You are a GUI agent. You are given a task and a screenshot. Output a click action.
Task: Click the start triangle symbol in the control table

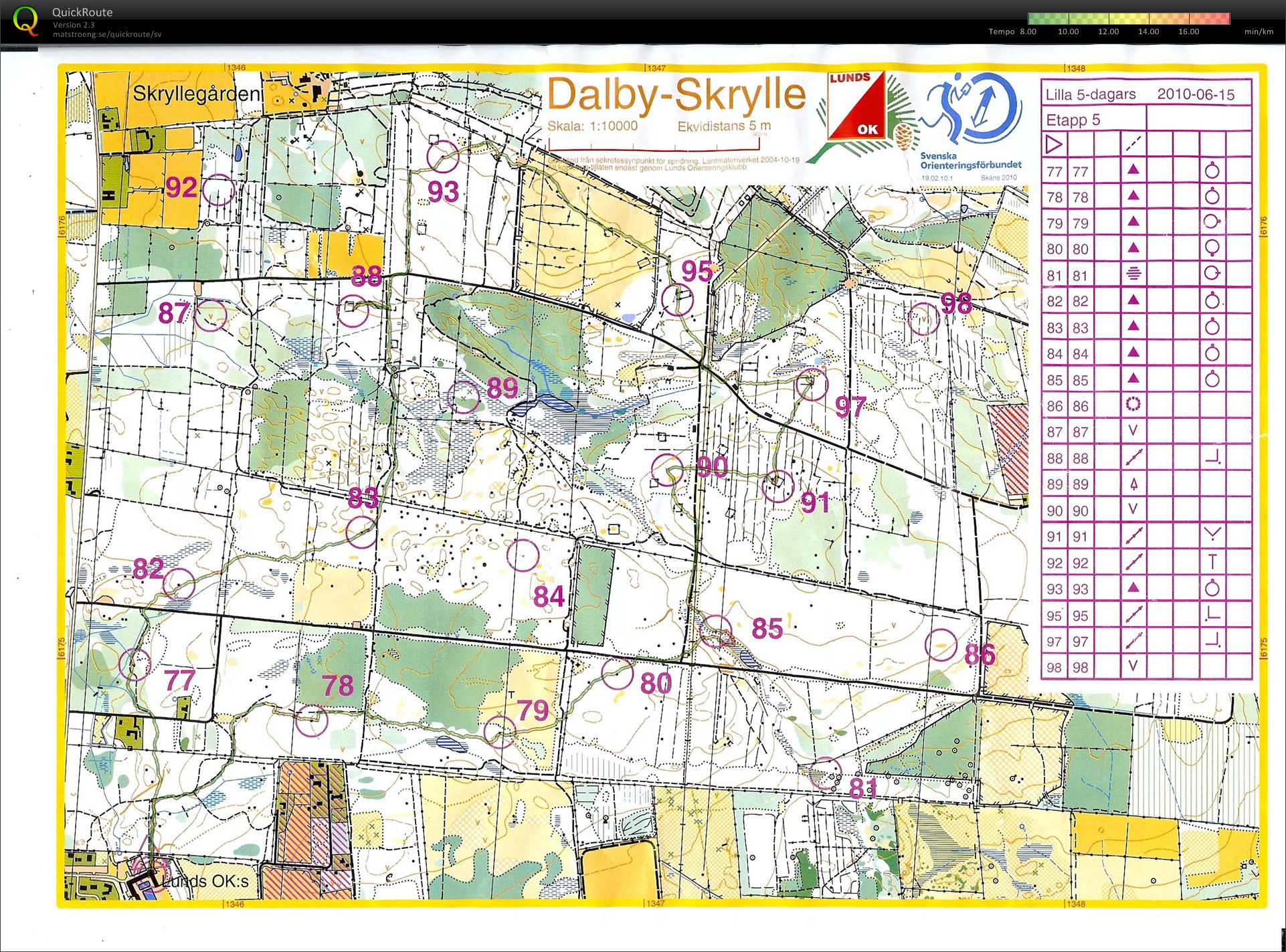pos(1054,144)
